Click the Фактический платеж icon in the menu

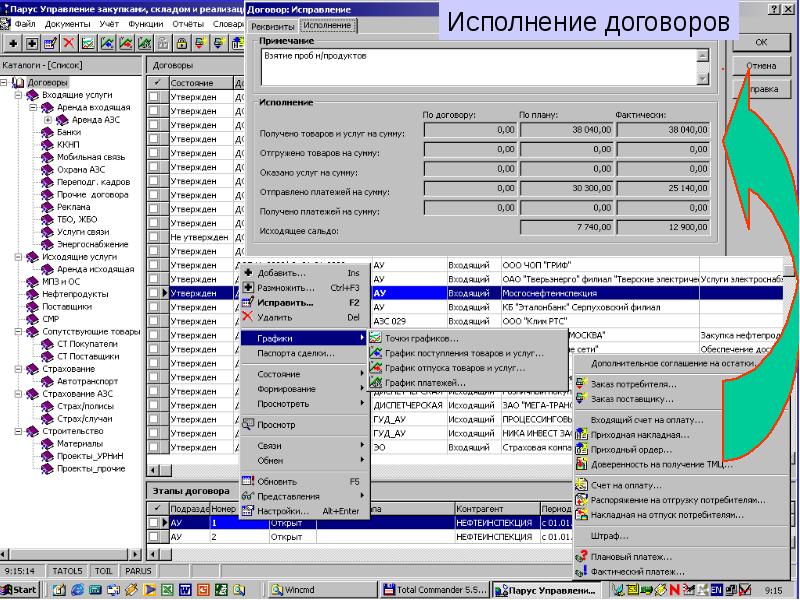click(x=582, y=572)
